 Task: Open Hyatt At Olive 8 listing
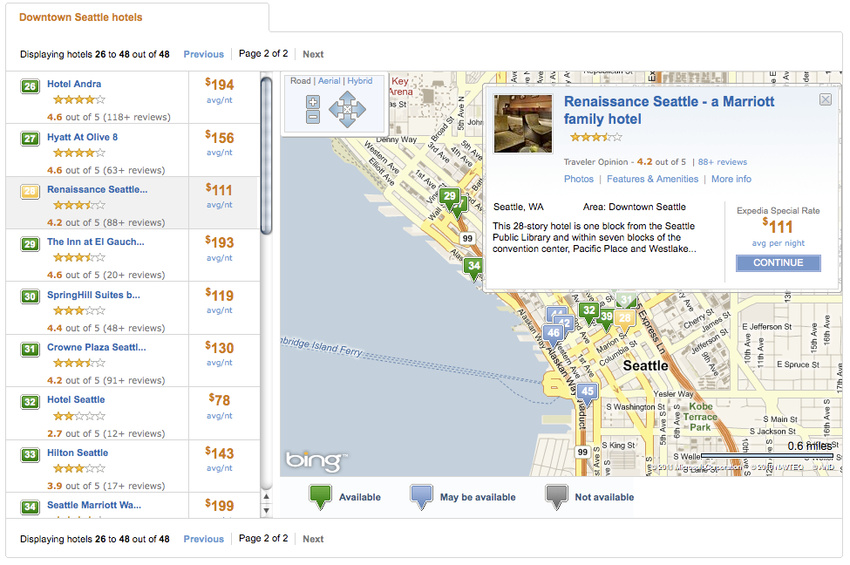(82, 137)
